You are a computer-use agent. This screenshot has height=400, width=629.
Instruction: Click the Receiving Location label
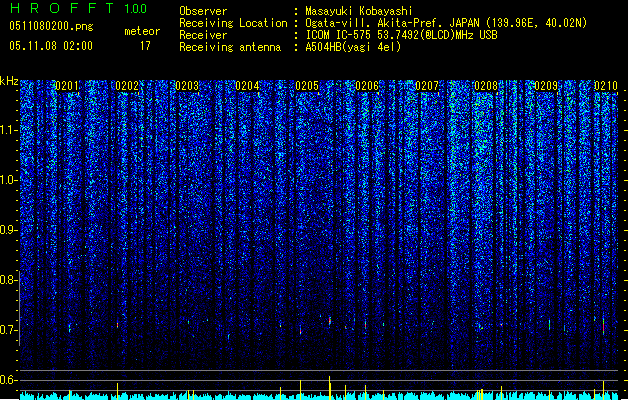233,23
